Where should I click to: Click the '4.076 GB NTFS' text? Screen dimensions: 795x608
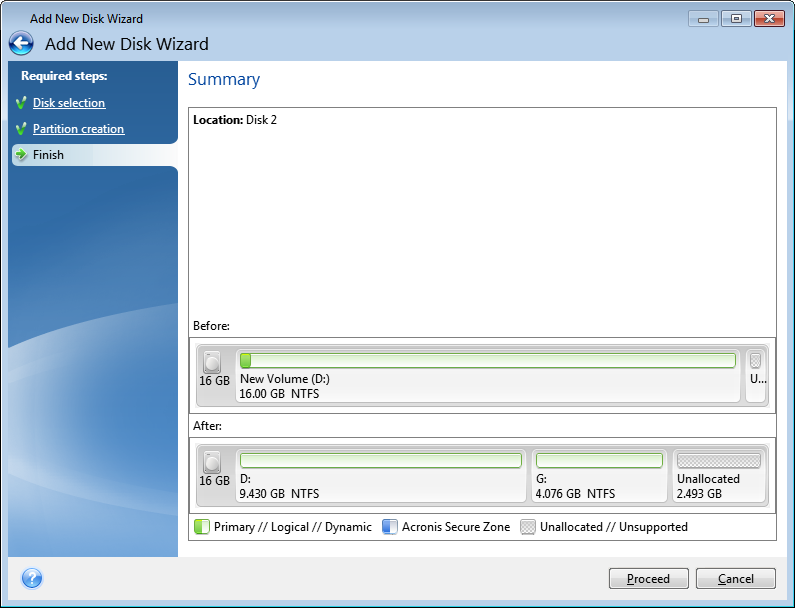pyautogui.click(x=575, y=494)
